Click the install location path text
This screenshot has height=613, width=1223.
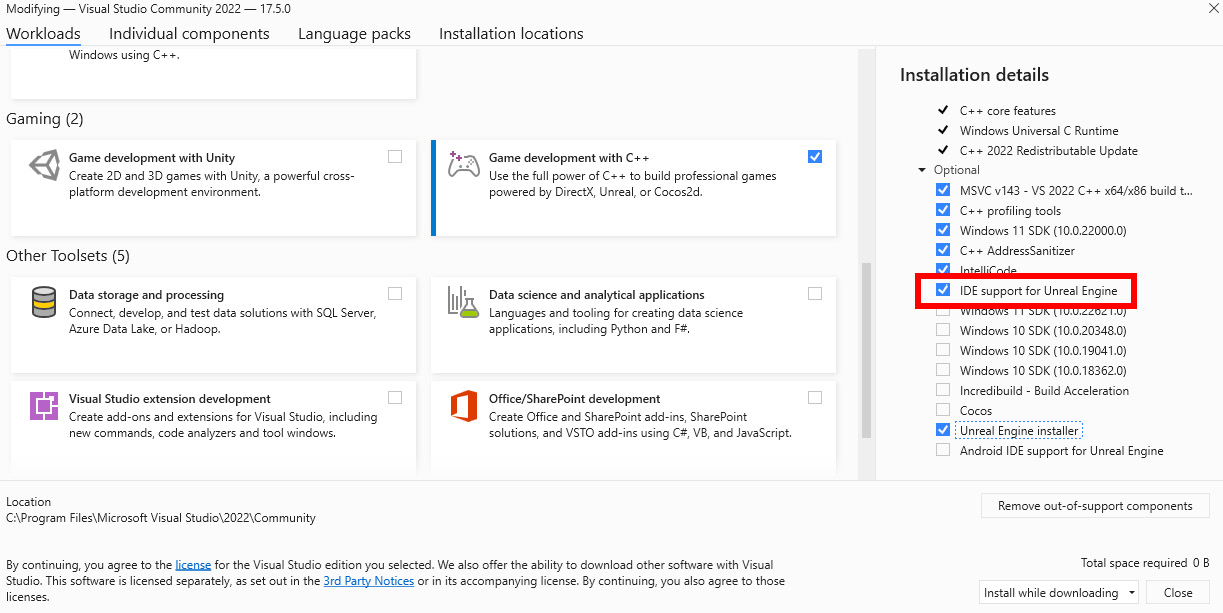click(x=161, y=518)
